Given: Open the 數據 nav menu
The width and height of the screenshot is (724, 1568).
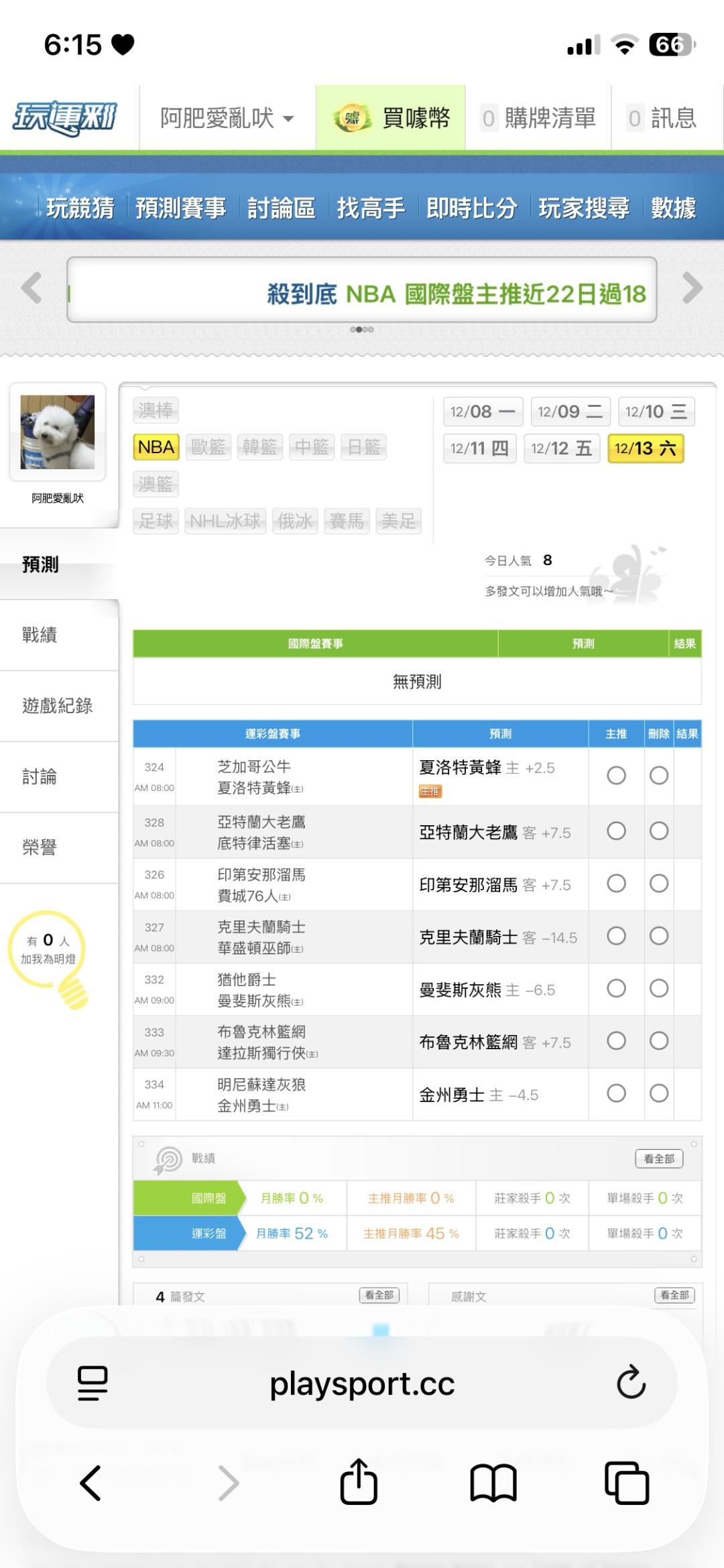Looking at the screenshot, I should [x=674, y=208].
